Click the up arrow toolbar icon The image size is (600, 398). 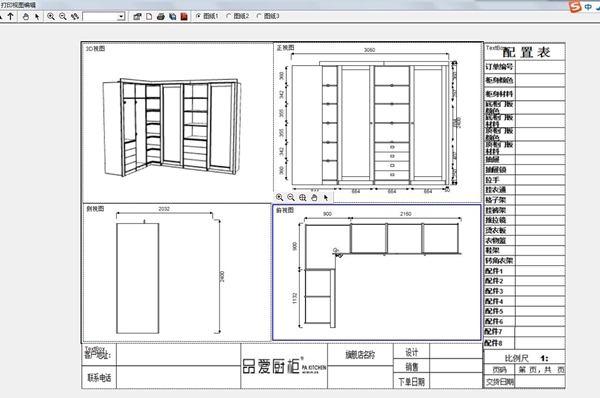(x=11, y=16)
